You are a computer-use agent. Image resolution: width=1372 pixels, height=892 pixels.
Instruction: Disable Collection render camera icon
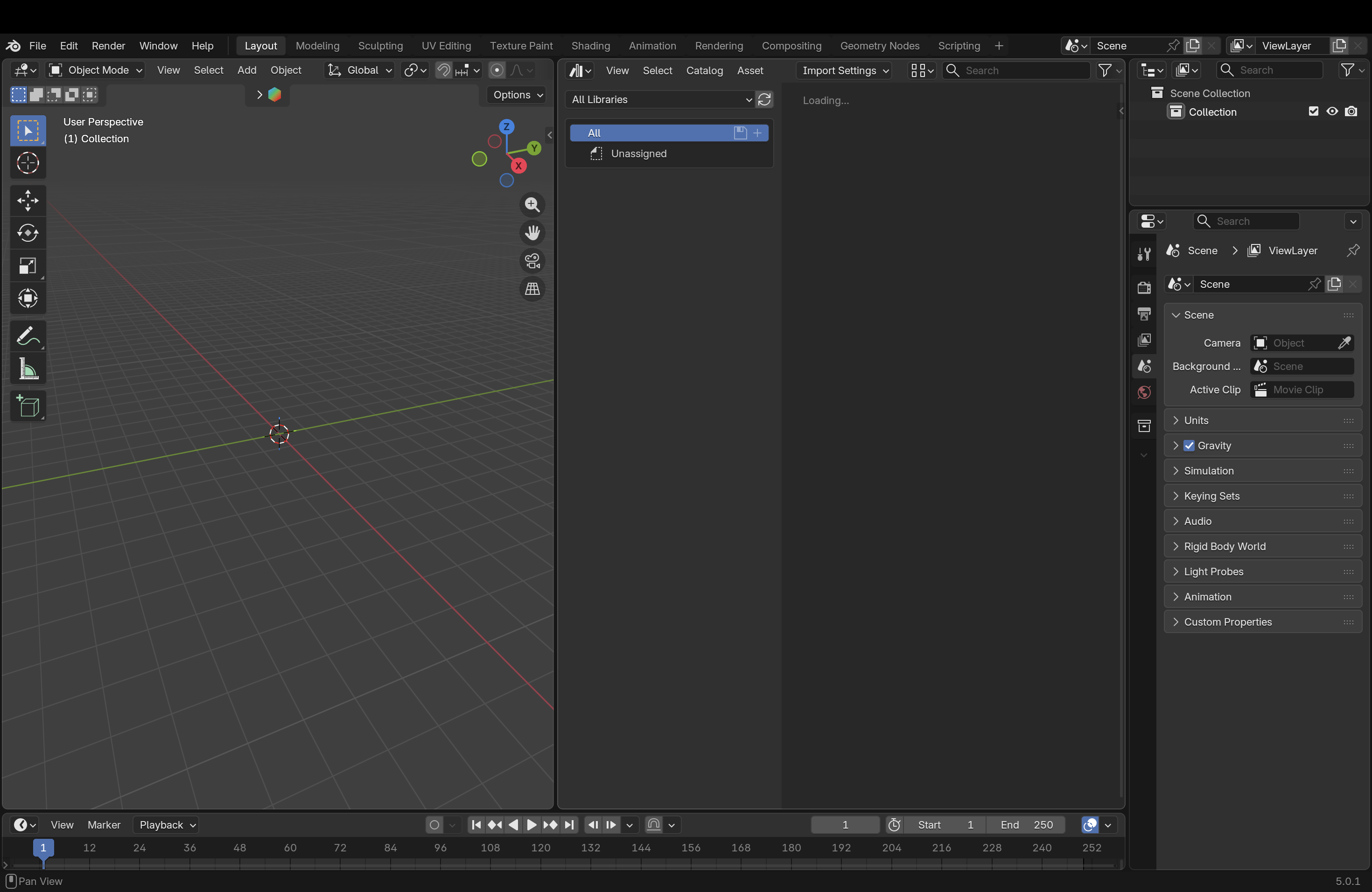[x=1351, y=111]
